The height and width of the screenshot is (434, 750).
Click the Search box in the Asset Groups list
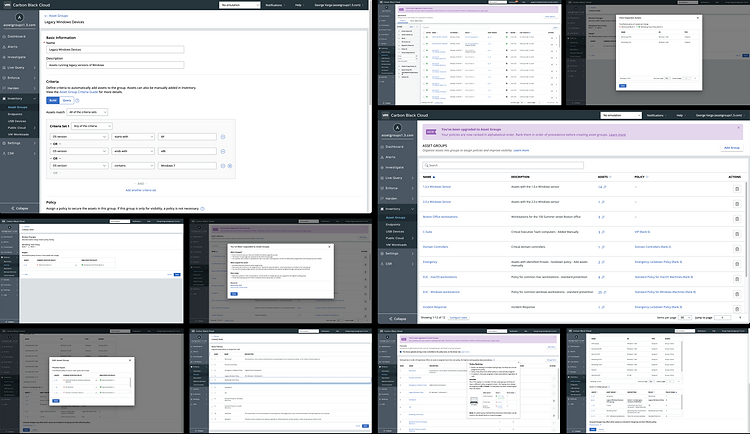[503, 165]
